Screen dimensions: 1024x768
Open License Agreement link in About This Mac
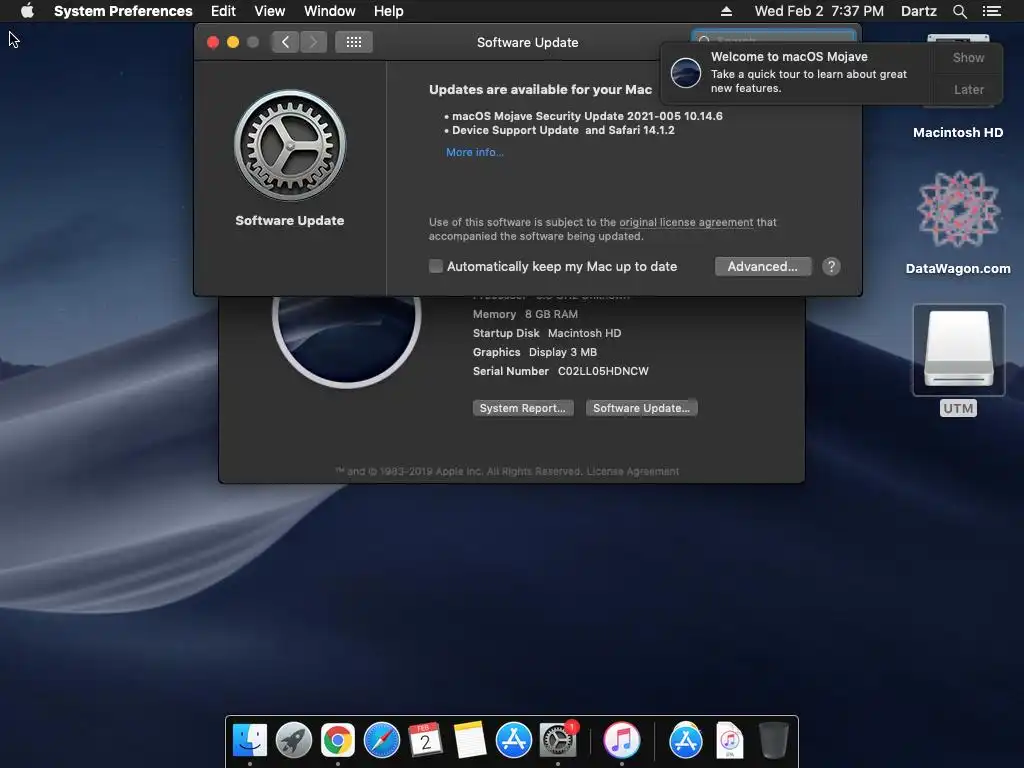(x=633, y=472)
